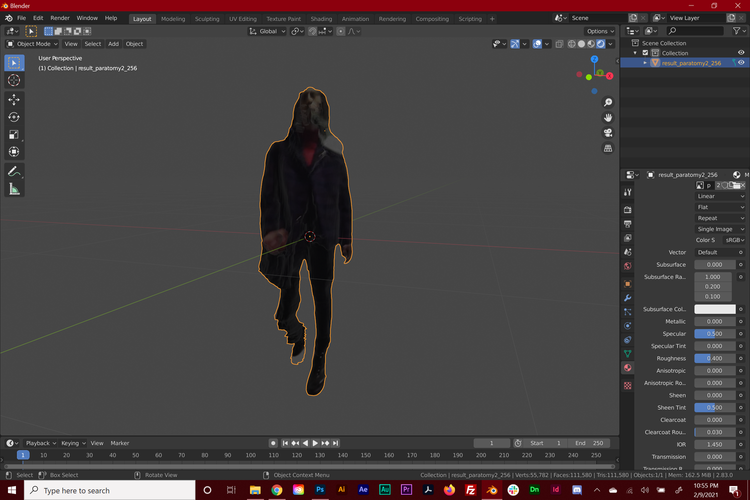Select the Measure tool
This screenshot has width=750, height=500.
[x=14, y=188]
